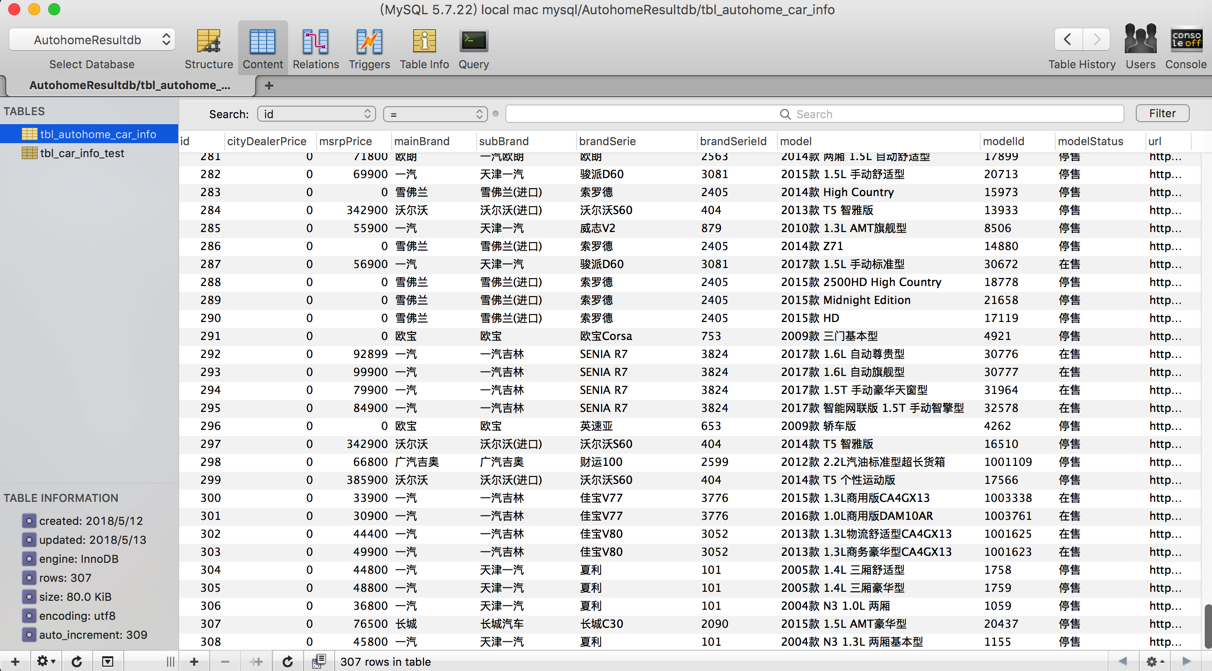Click the remove row minus icon
This screenshot has width=1212, height=671.
[x=225, y=661]
